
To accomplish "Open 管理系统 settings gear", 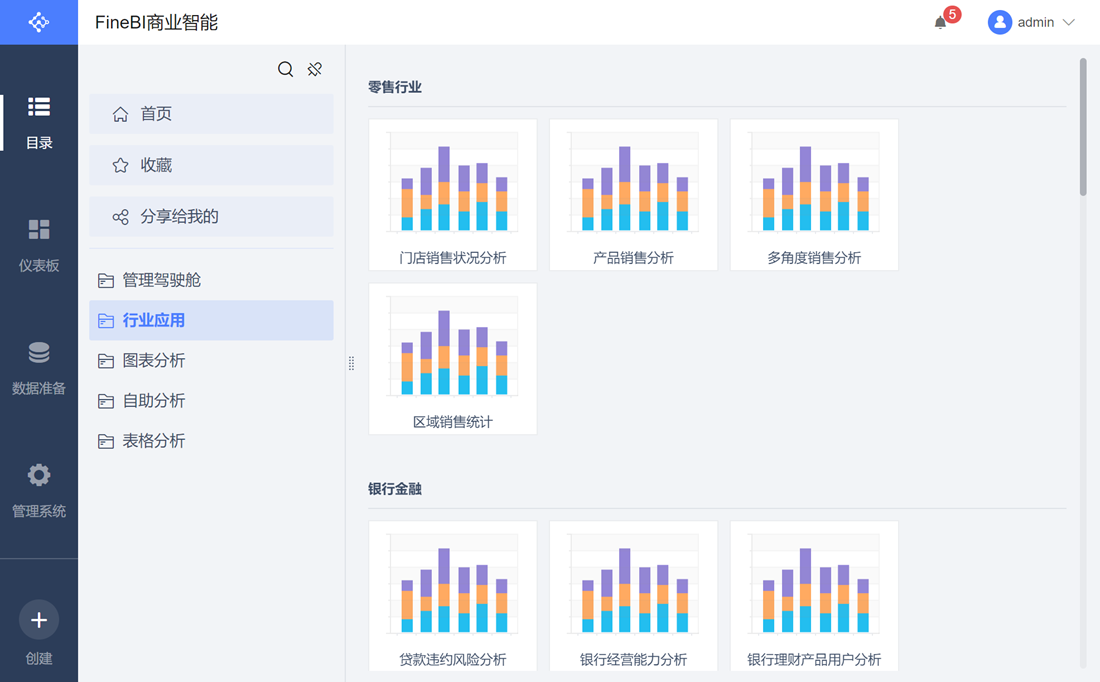I will pyautogui.click(x=39, y=489).
